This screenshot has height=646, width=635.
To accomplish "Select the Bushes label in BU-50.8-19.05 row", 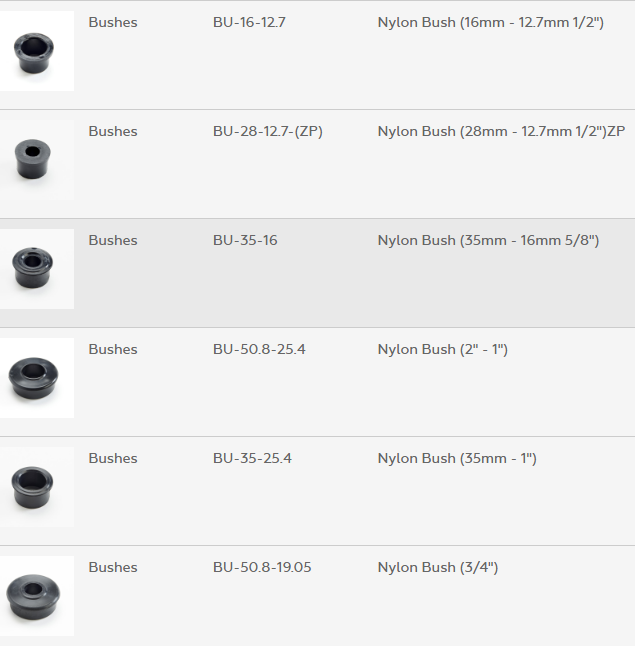I will (x=113, y=567).
